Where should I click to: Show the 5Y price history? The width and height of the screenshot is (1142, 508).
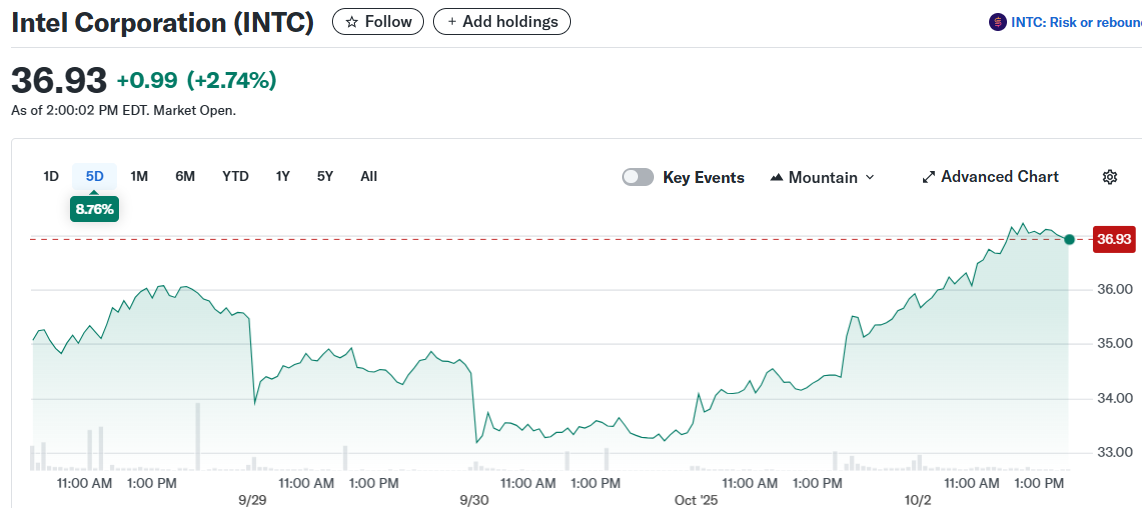click(x=325, y=176)
